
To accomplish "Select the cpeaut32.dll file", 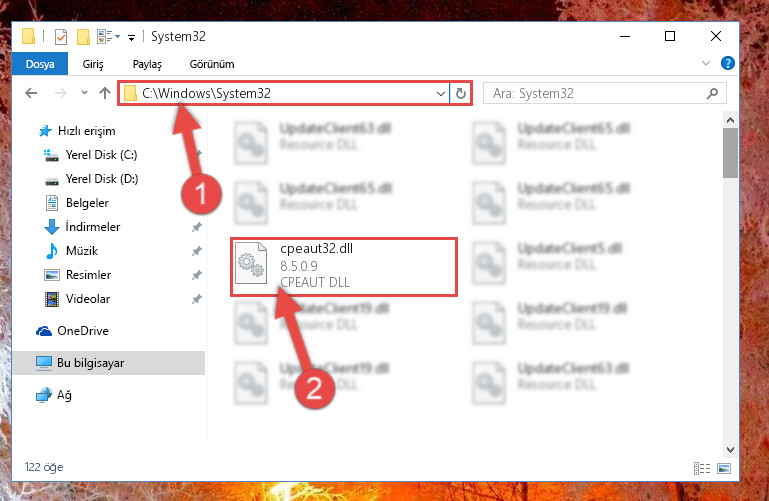I will click(344, 267).
